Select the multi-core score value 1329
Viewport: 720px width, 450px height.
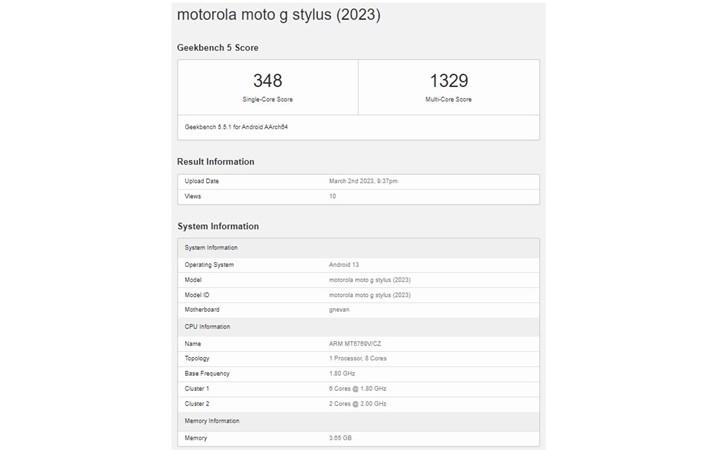point(448,81)
